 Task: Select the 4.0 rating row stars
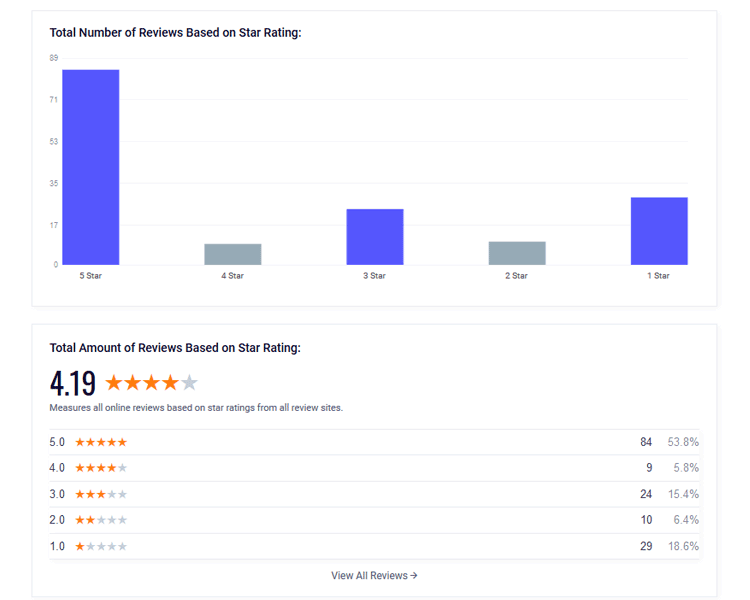101,468
